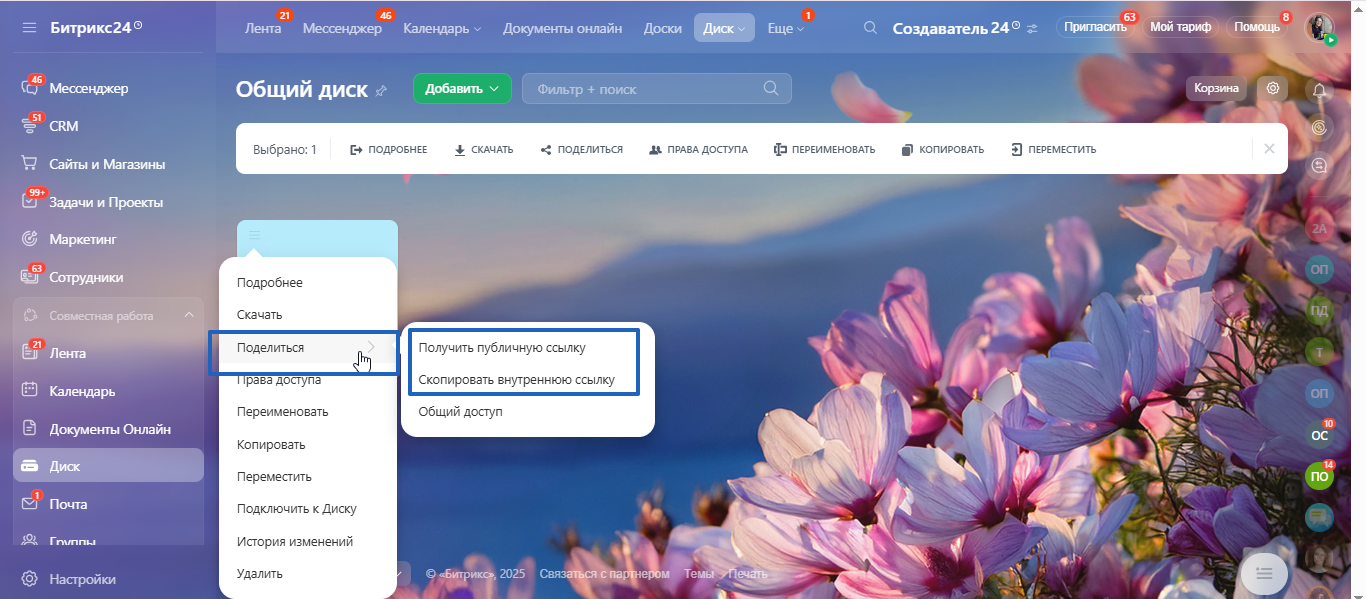Click the ОС avatar with badge 10
1366x599 pixels.
coord(1320,435)
